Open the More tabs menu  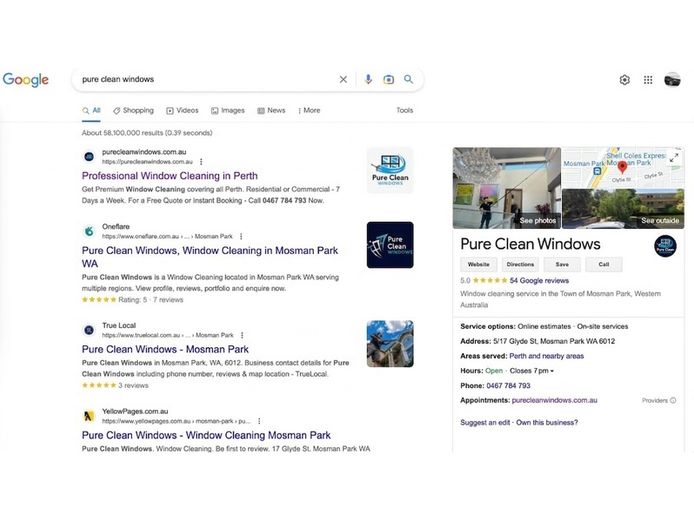pyautogui.click(x=309, y=111)
